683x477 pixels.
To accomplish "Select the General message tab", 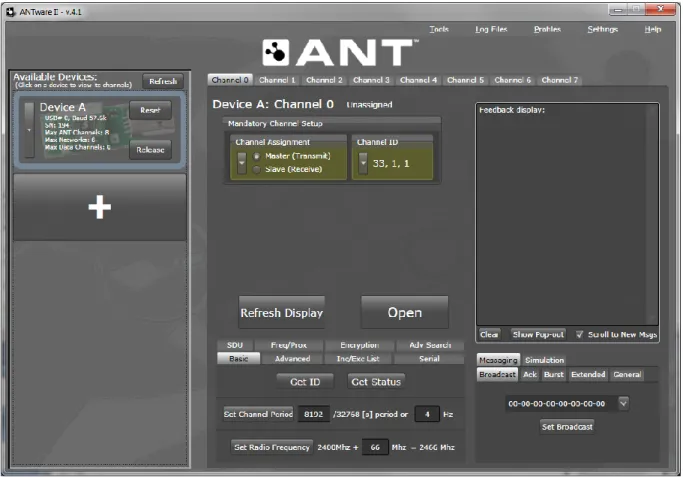I will tap(627, 375).
